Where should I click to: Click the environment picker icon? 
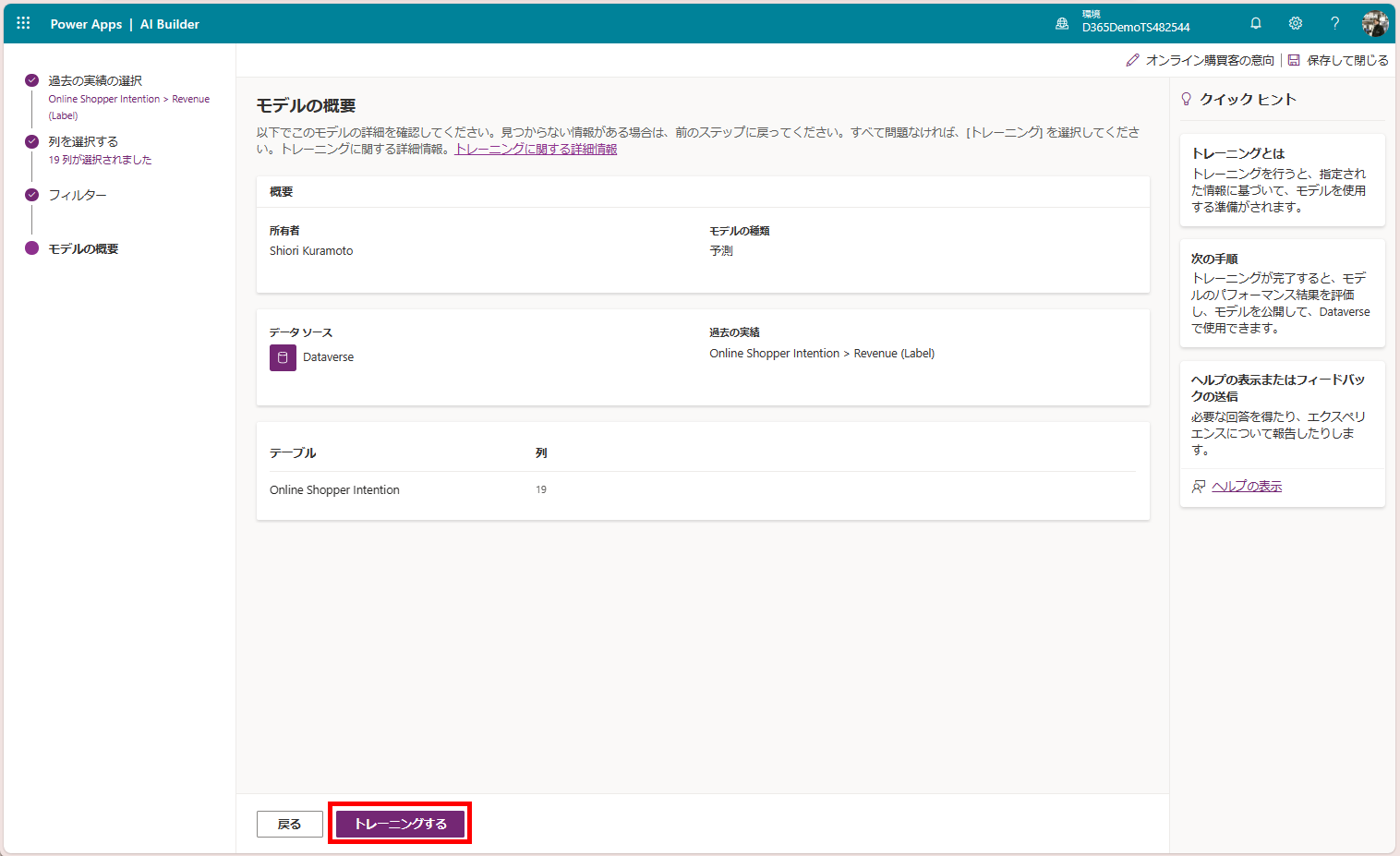tap(1062, 24)
